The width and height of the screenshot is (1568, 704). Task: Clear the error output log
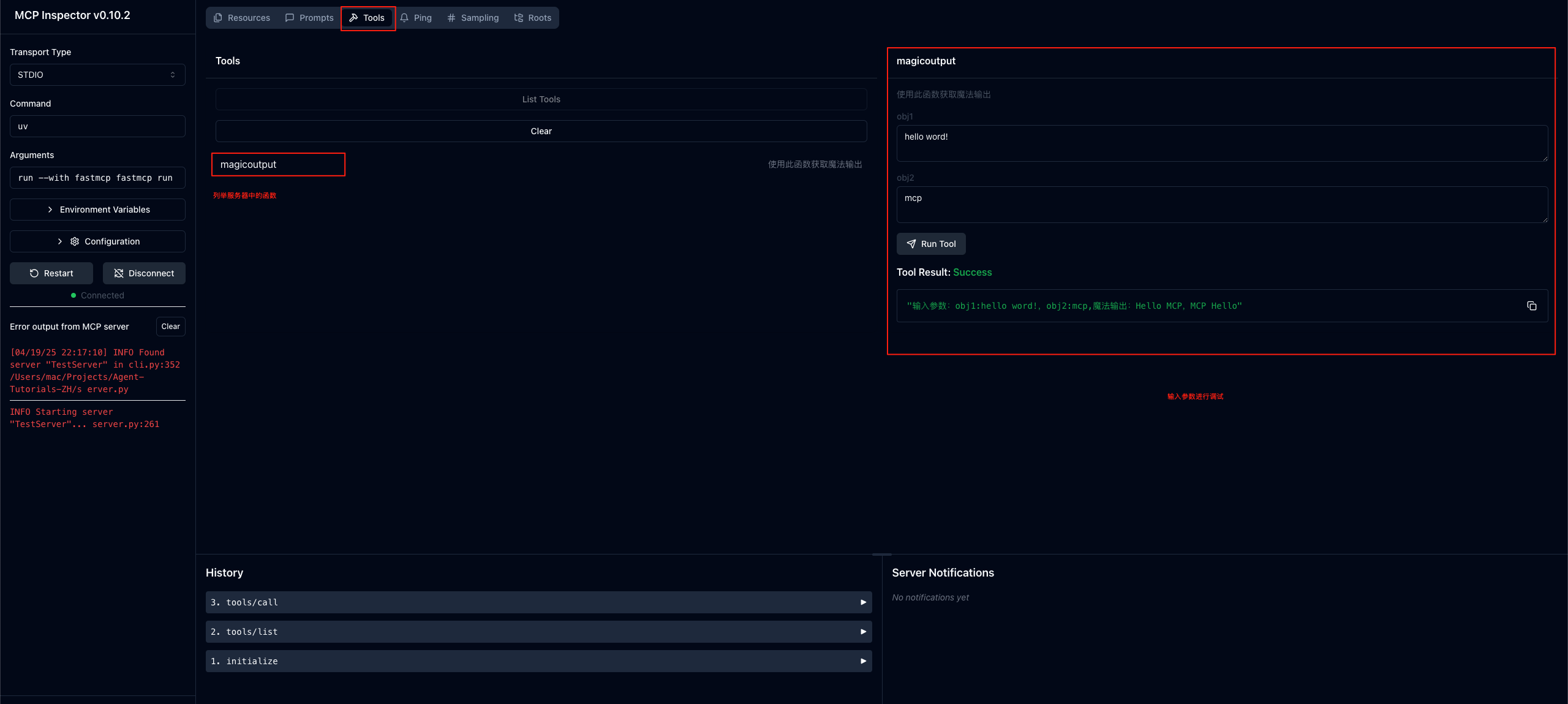[170, 327]
